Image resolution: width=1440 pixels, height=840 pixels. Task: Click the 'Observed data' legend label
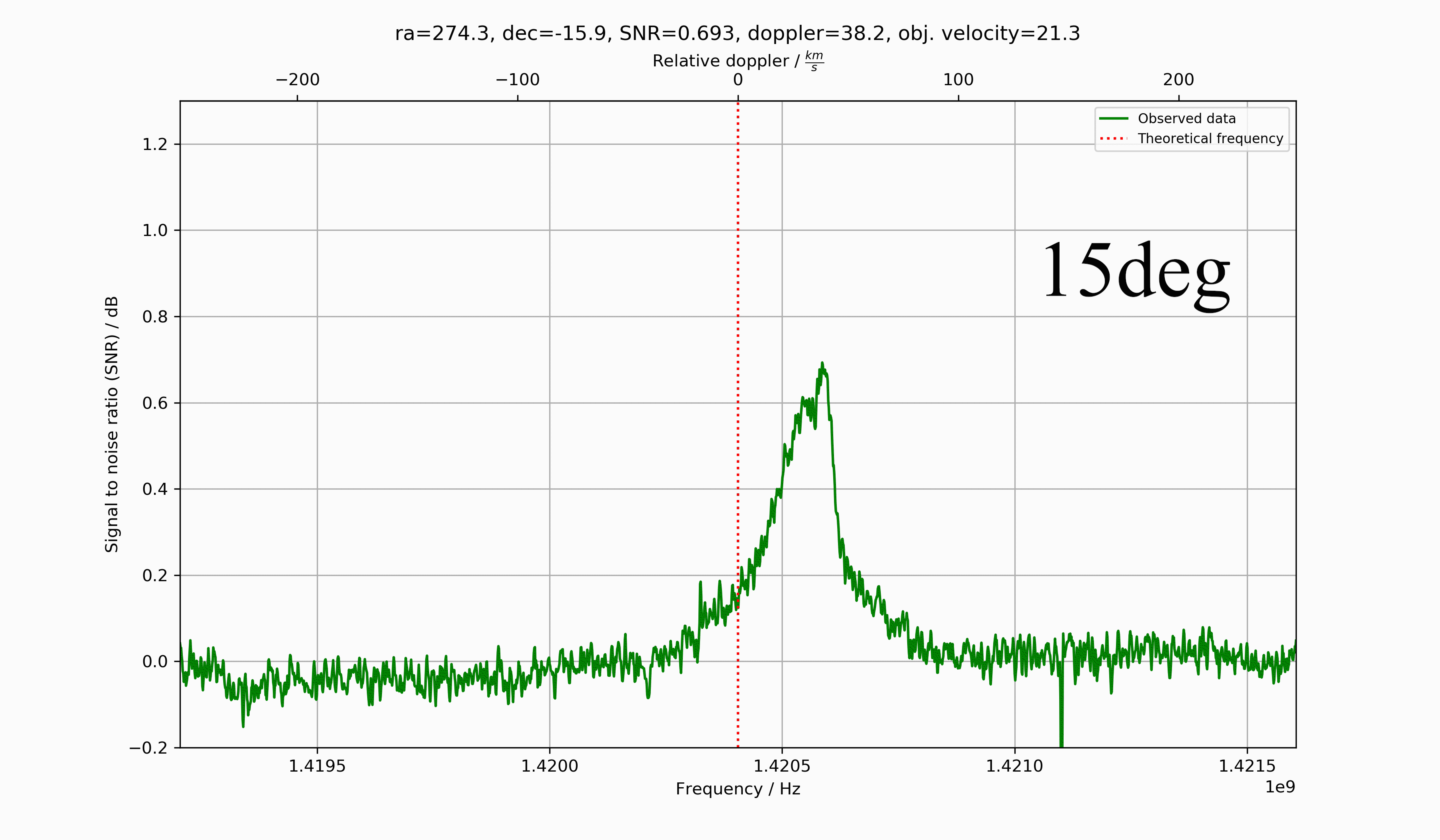(x=1186, y=118)
